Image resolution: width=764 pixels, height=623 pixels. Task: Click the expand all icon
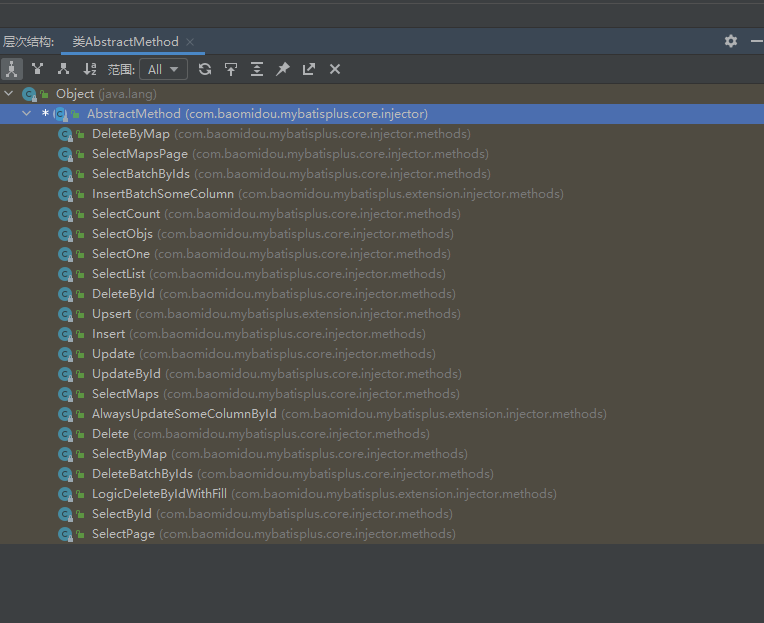point(257,69)
